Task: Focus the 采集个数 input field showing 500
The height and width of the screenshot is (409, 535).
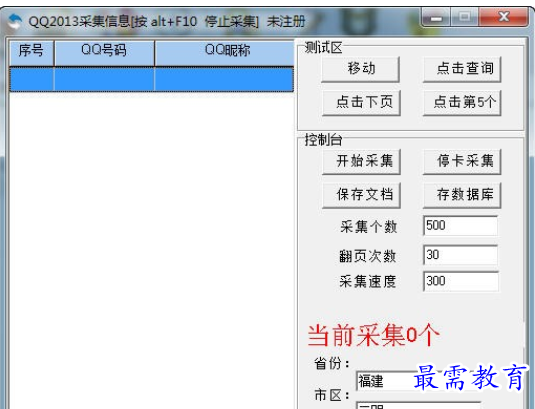Action: point(461,225)
